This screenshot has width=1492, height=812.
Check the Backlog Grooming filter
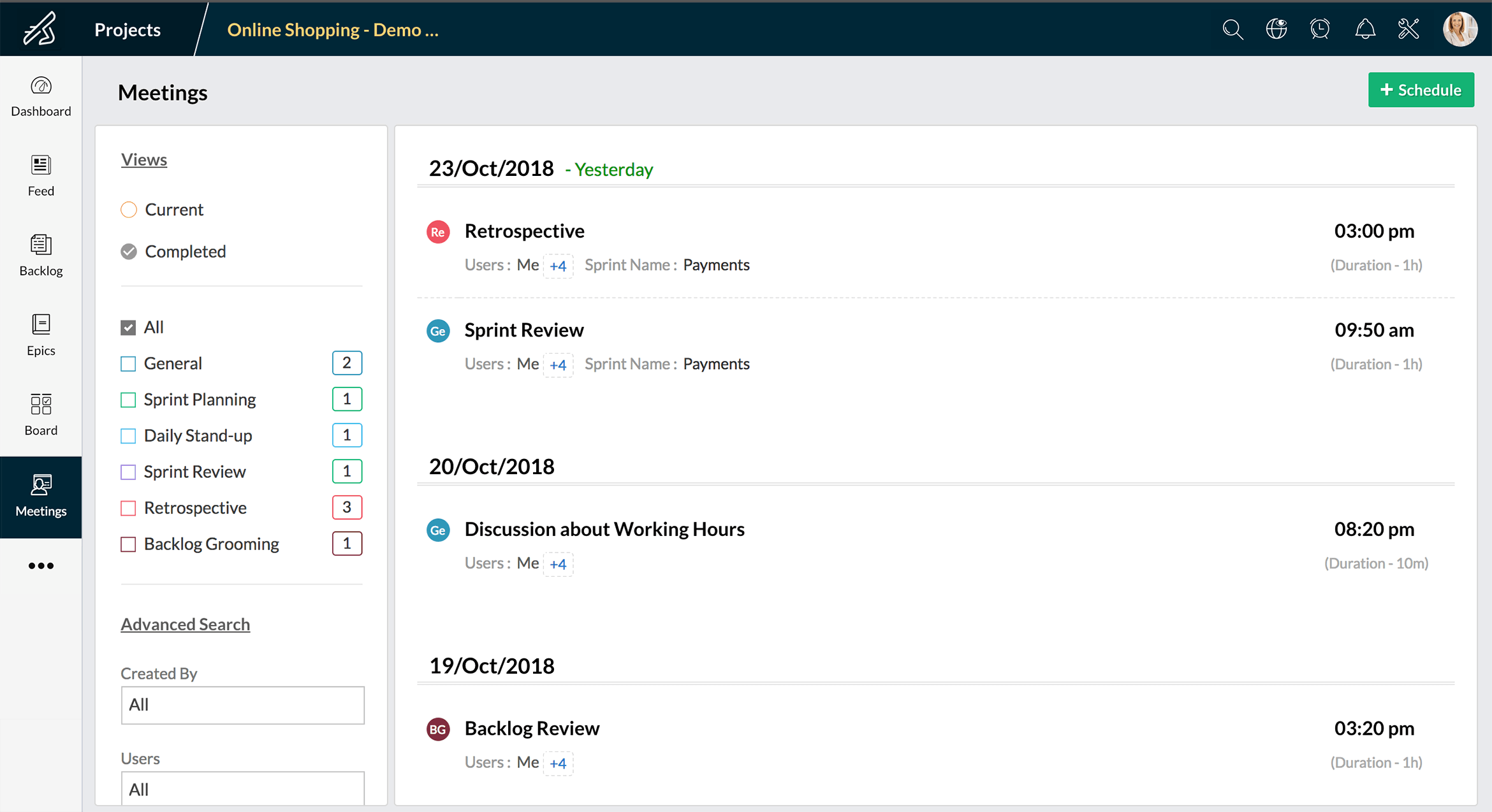(x=128, y=544)
